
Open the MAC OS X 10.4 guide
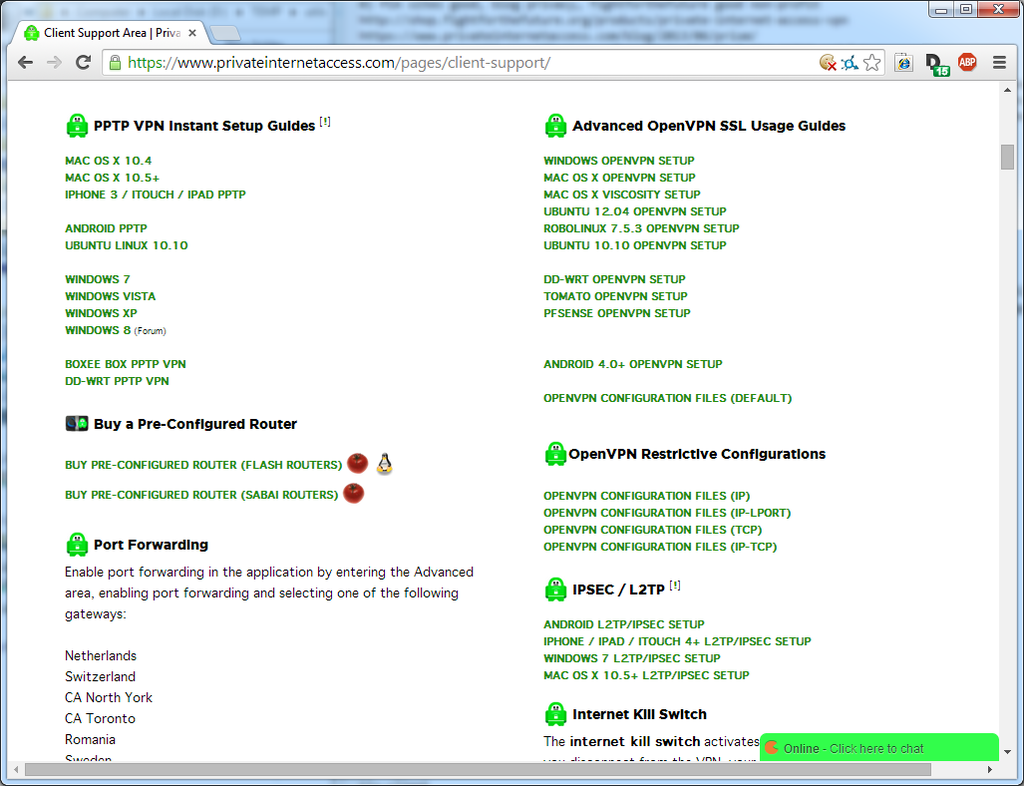(x=108, y=161)
